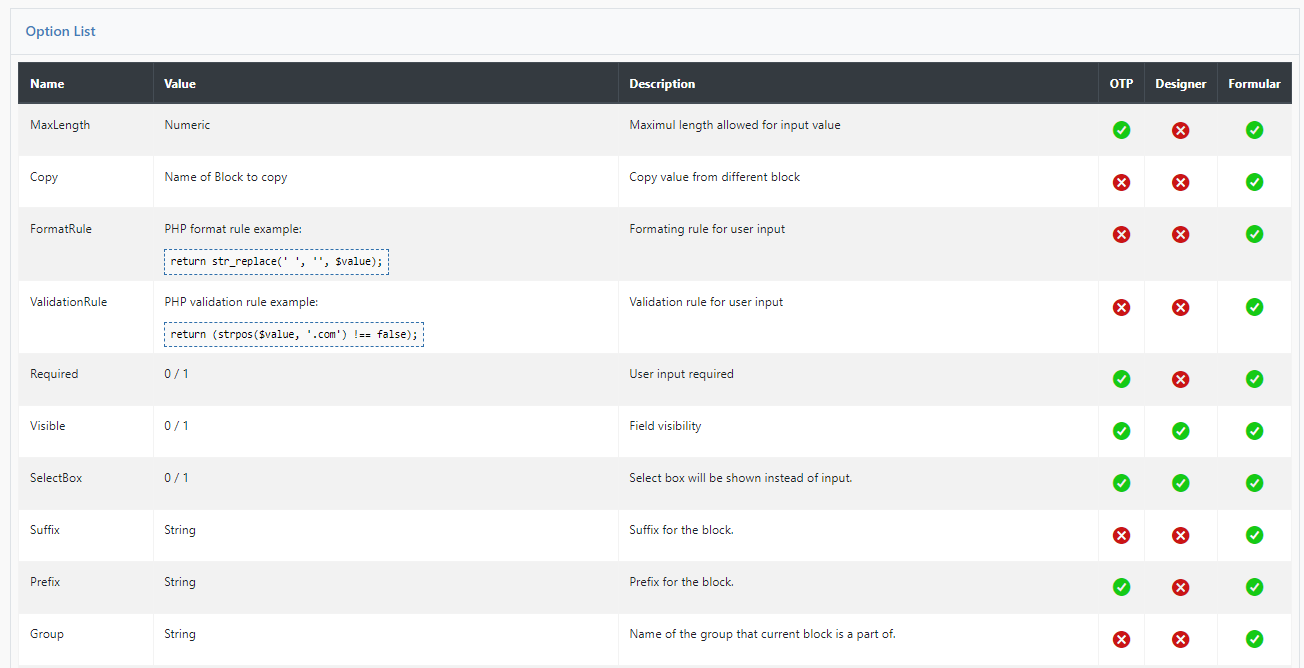The image size is (1304, 668).
Task: Click the green OTP checkmark for MaxLength
Action: point(1121,130)
